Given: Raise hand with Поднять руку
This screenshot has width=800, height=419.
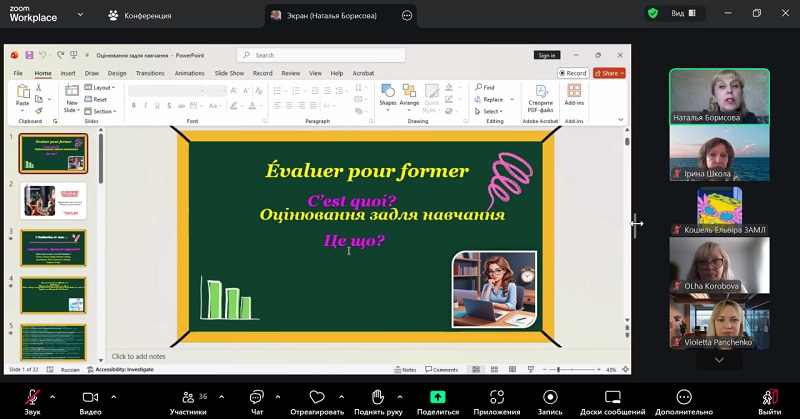Looking at the screenshot, I should coord(377,397).
